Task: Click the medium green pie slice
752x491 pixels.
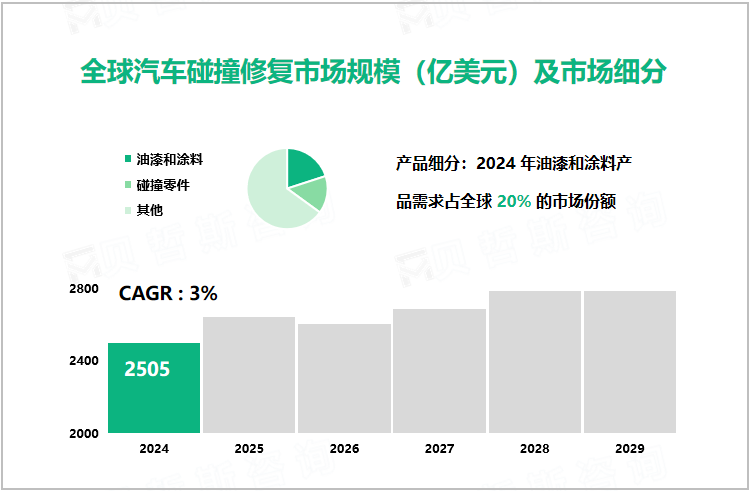Action: (313, 192)
